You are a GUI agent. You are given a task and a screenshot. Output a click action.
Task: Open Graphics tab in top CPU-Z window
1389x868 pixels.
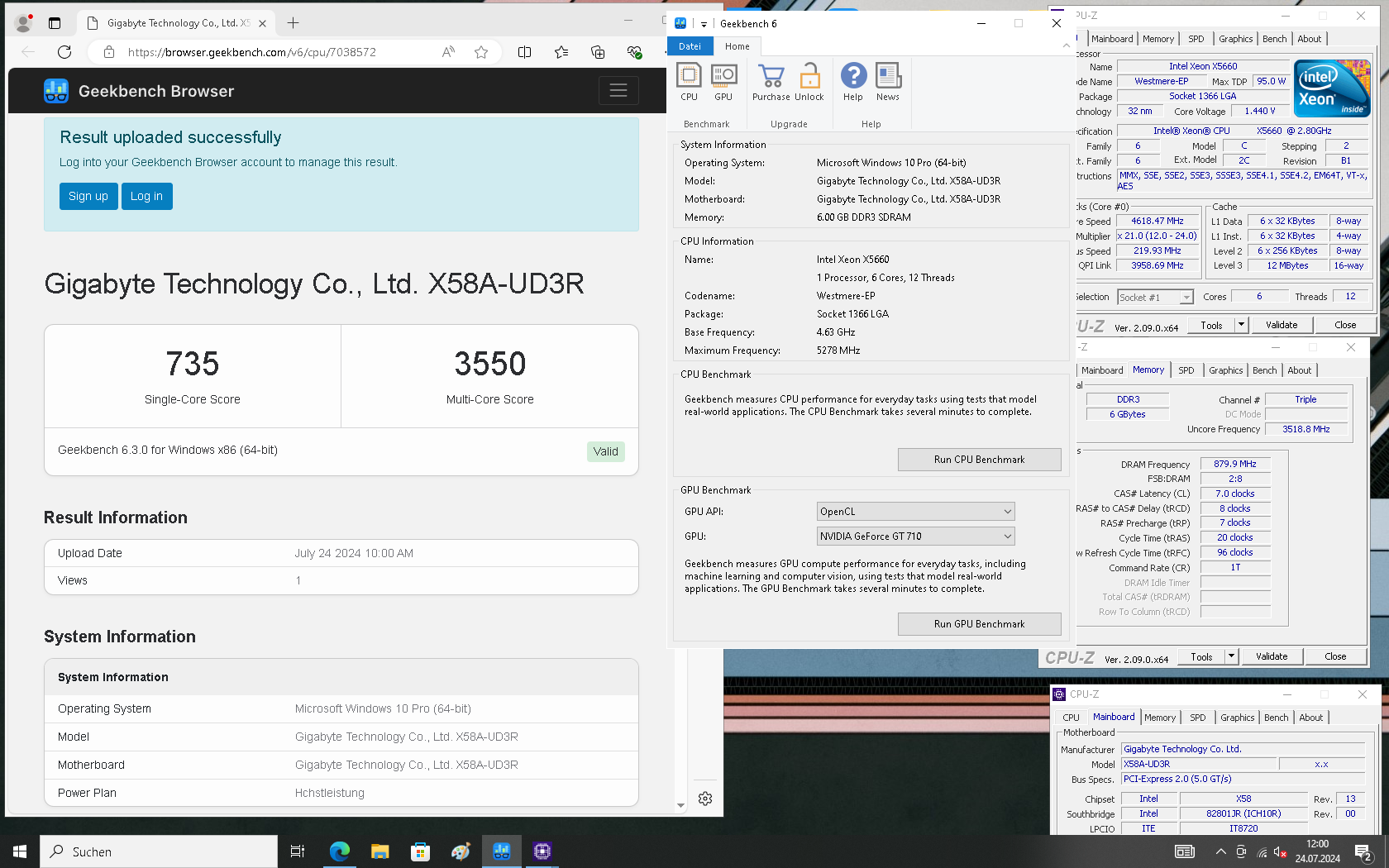(1235, 39)
